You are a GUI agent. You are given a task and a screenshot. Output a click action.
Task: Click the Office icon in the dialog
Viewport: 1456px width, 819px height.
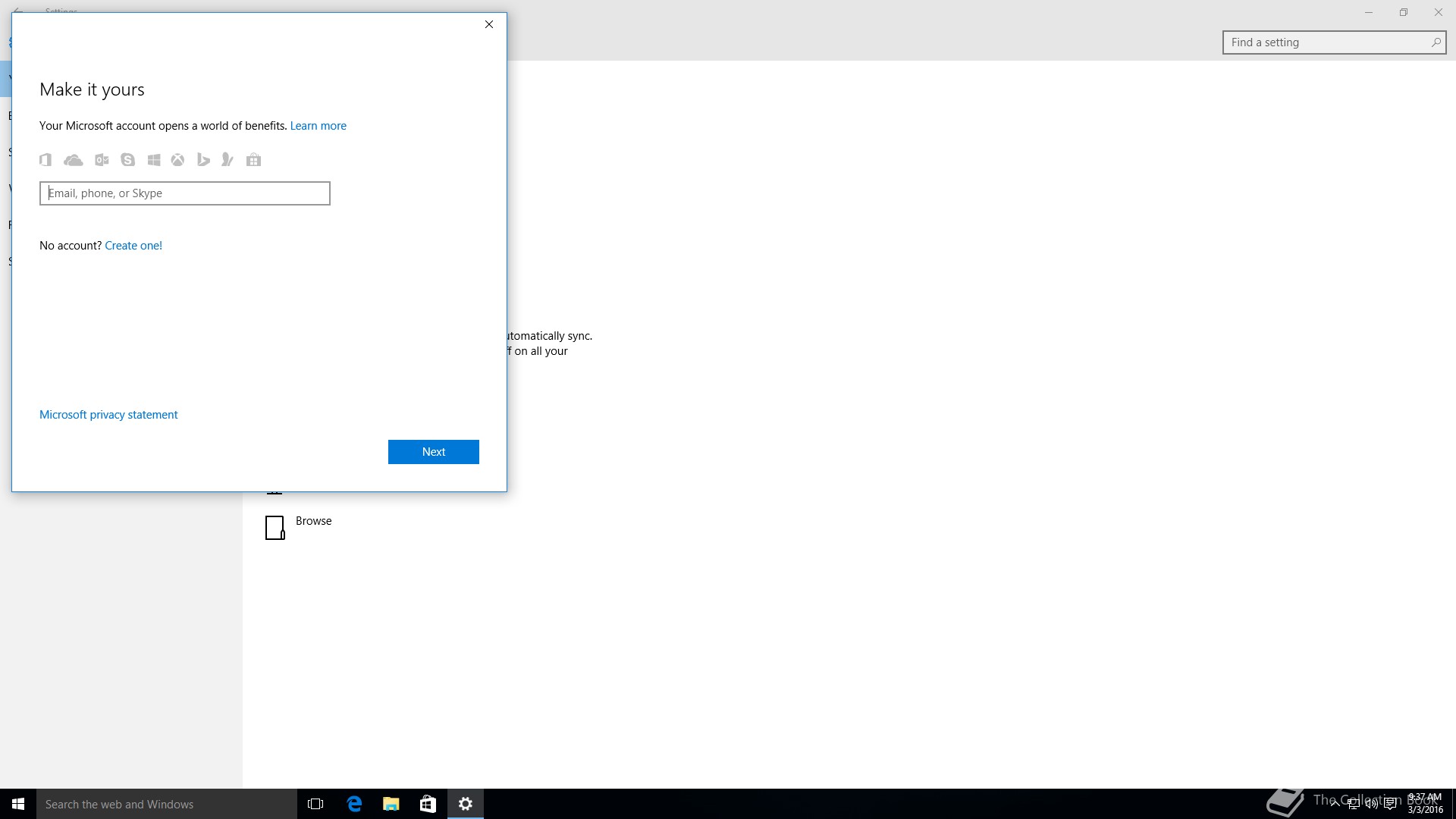tap(45, 160)
